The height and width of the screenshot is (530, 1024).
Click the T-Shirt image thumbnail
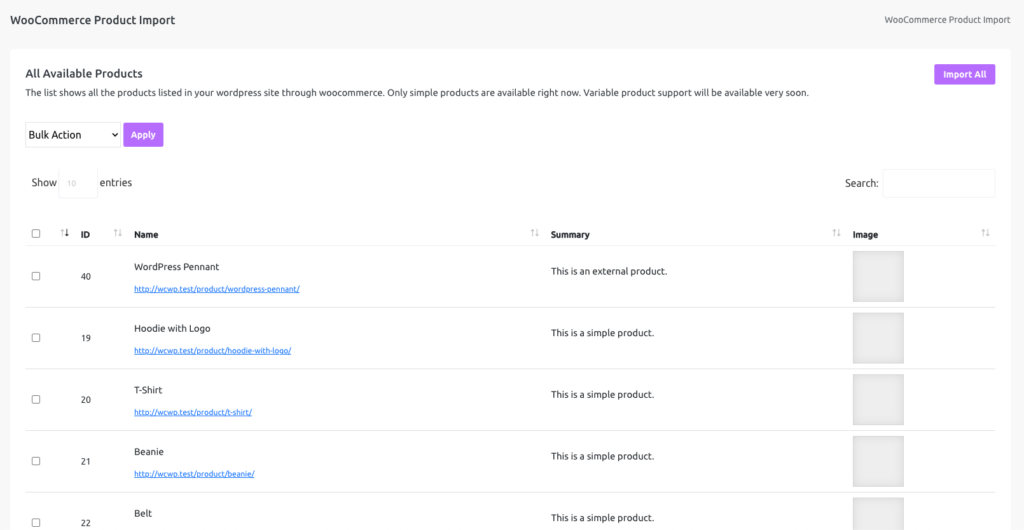[878, 399]
